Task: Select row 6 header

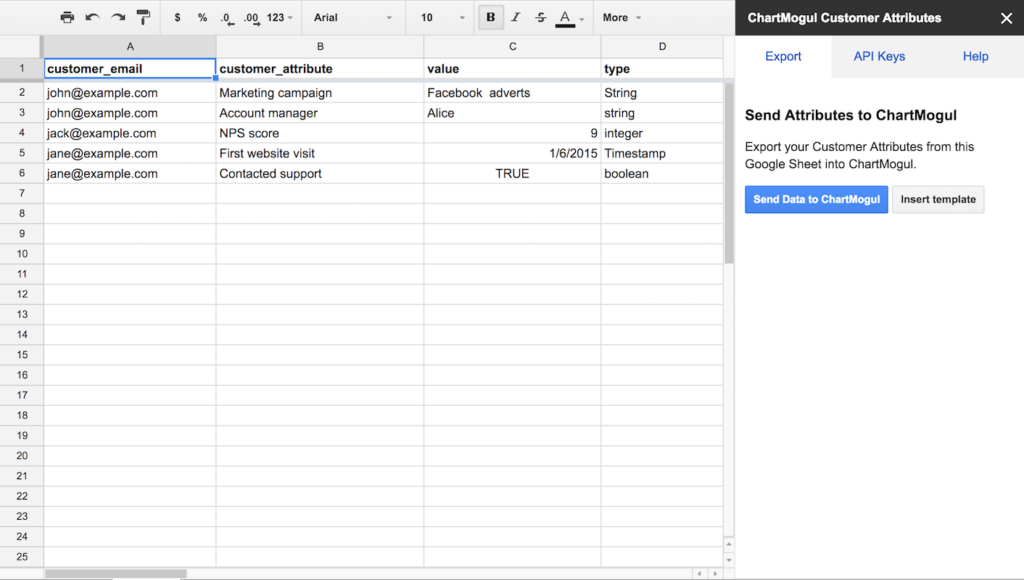Action: tap(22, 174)
